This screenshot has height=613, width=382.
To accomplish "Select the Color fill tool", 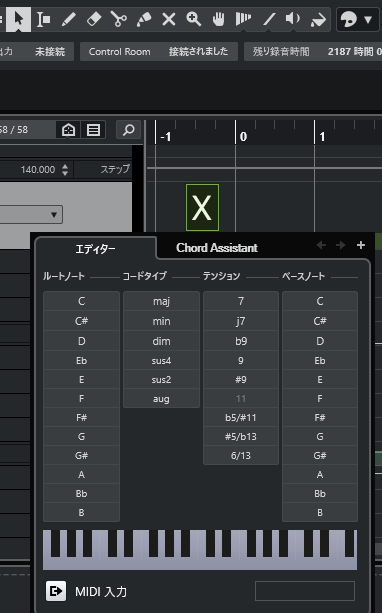I will (318, 19).
